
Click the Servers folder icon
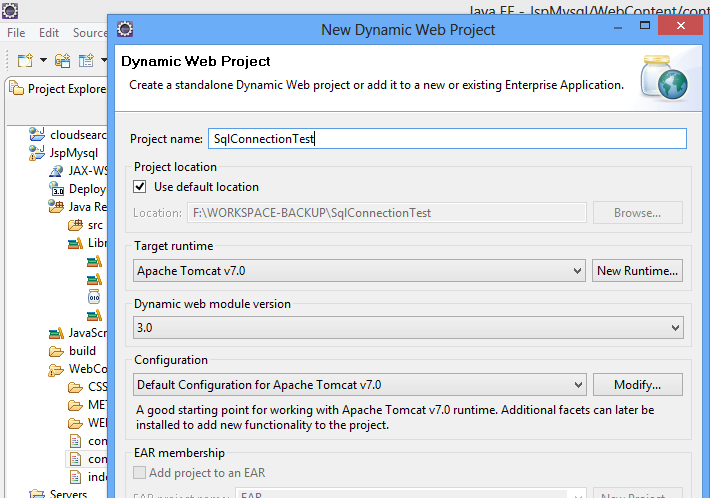(37, 493)
